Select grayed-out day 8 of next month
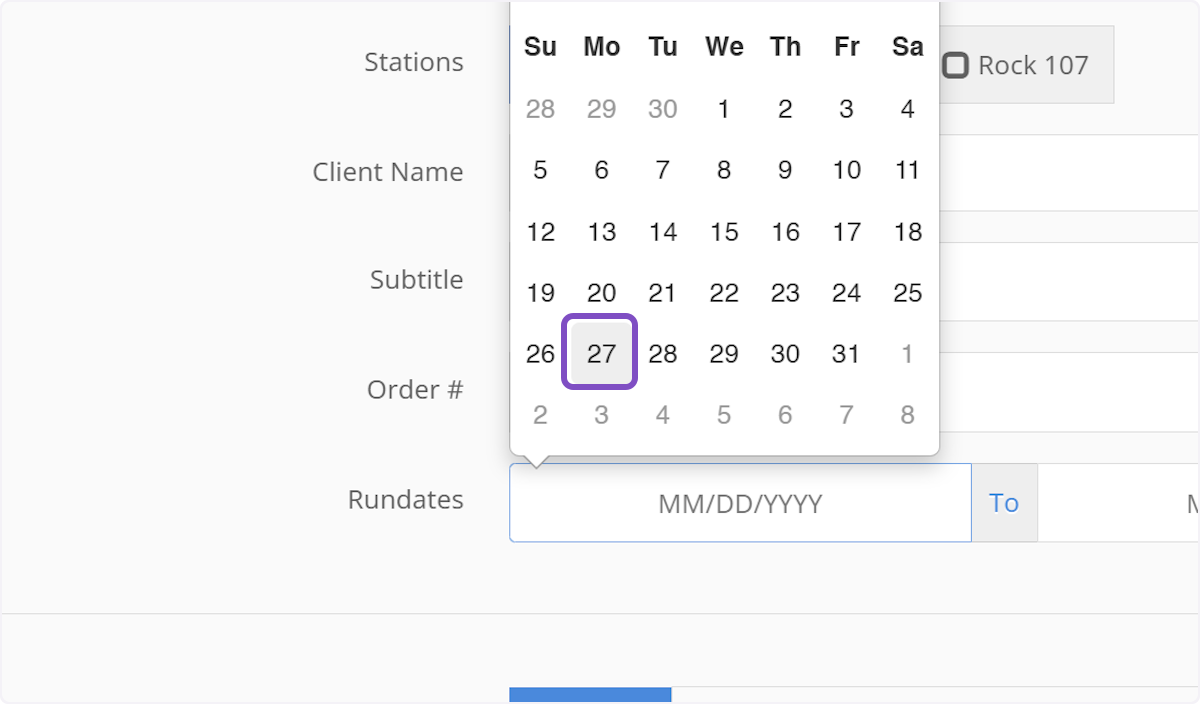The width and height of the screenshot is (1200, 704). pyautogui.click(x=907, y=415)
